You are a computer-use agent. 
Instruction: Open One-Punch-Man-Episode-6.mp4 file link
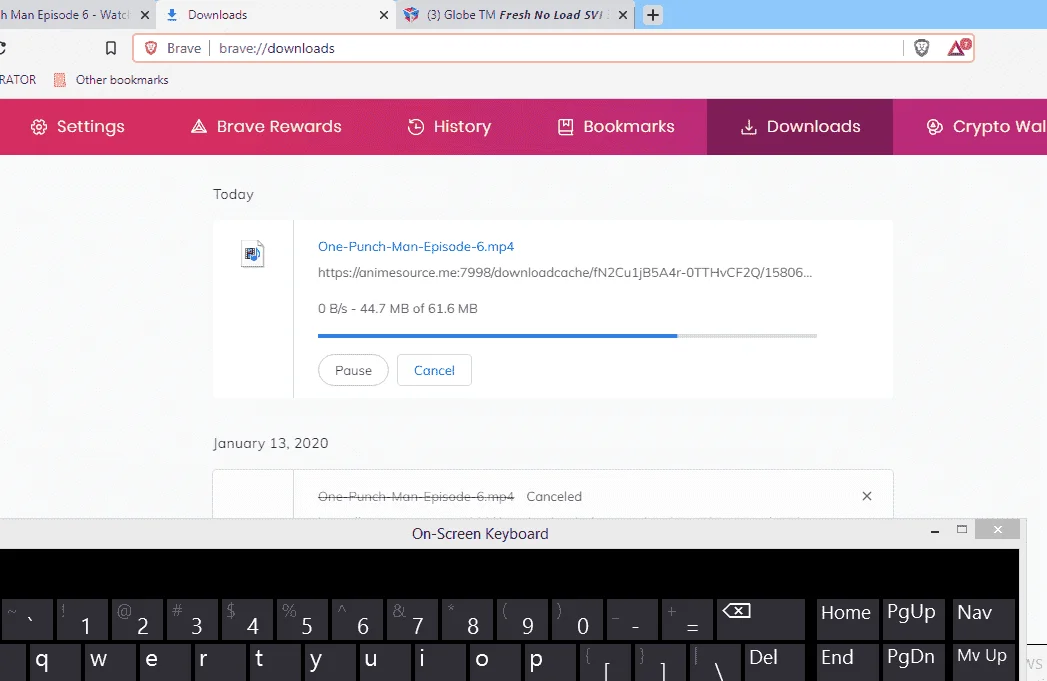[416, 246]
